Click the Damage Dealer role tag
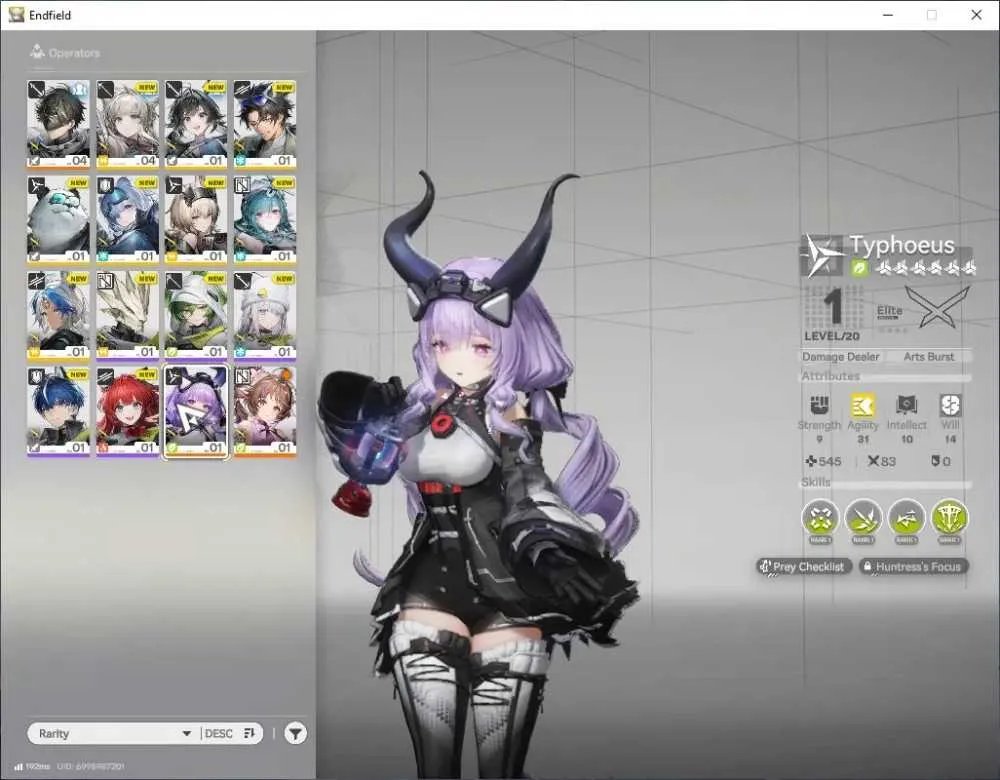This screenshot has width=1000, height=780. coord(841,357)
